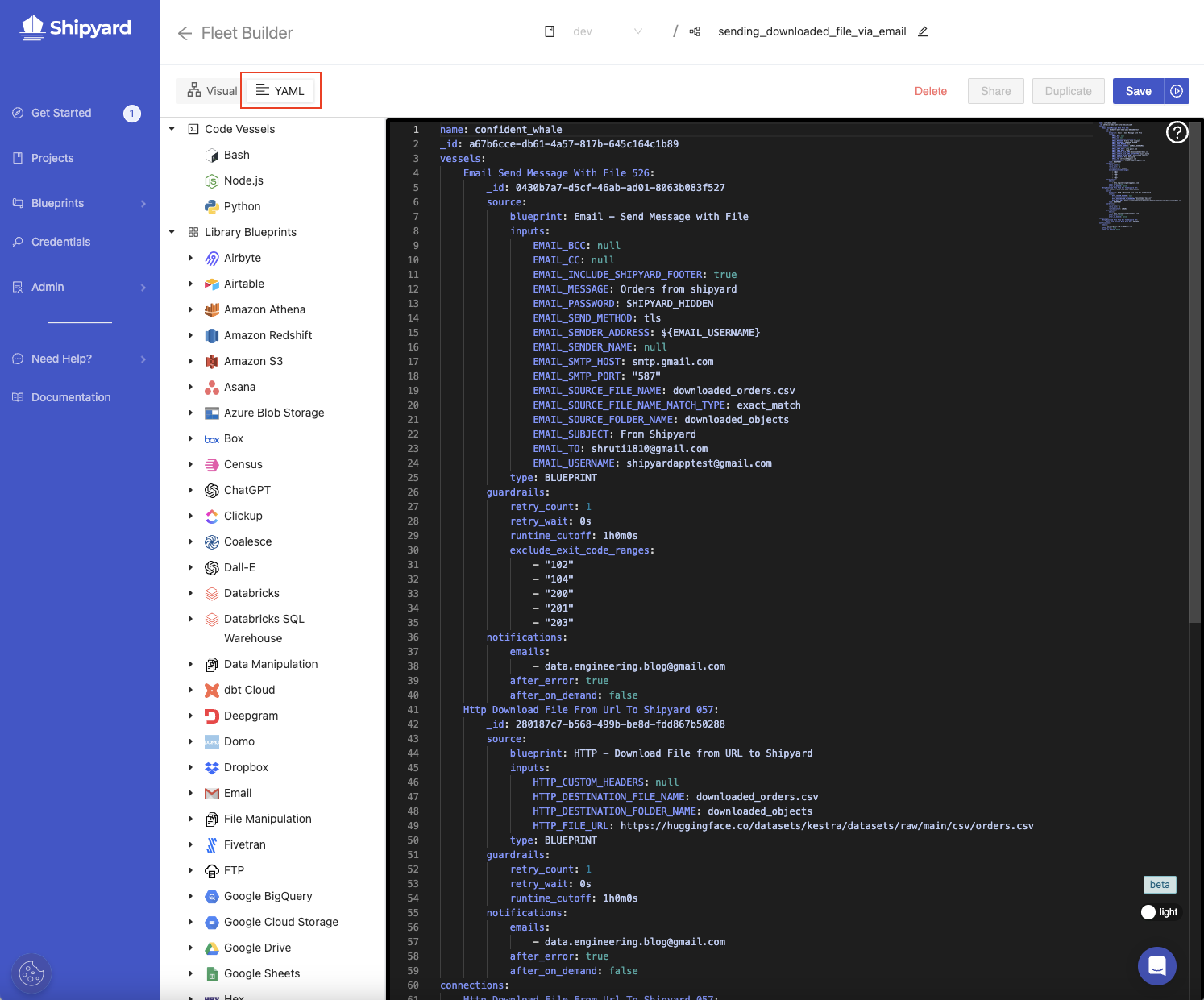
Task: Select the Bash vessel icon
Action: tap(211, 155)
